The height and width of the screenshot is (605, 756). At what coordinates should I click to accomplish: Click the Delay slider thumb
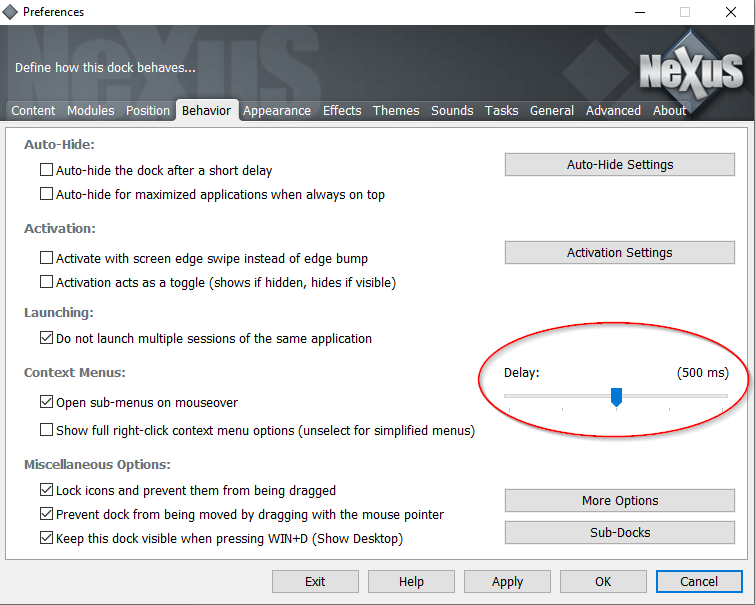(x=616, y=397)
